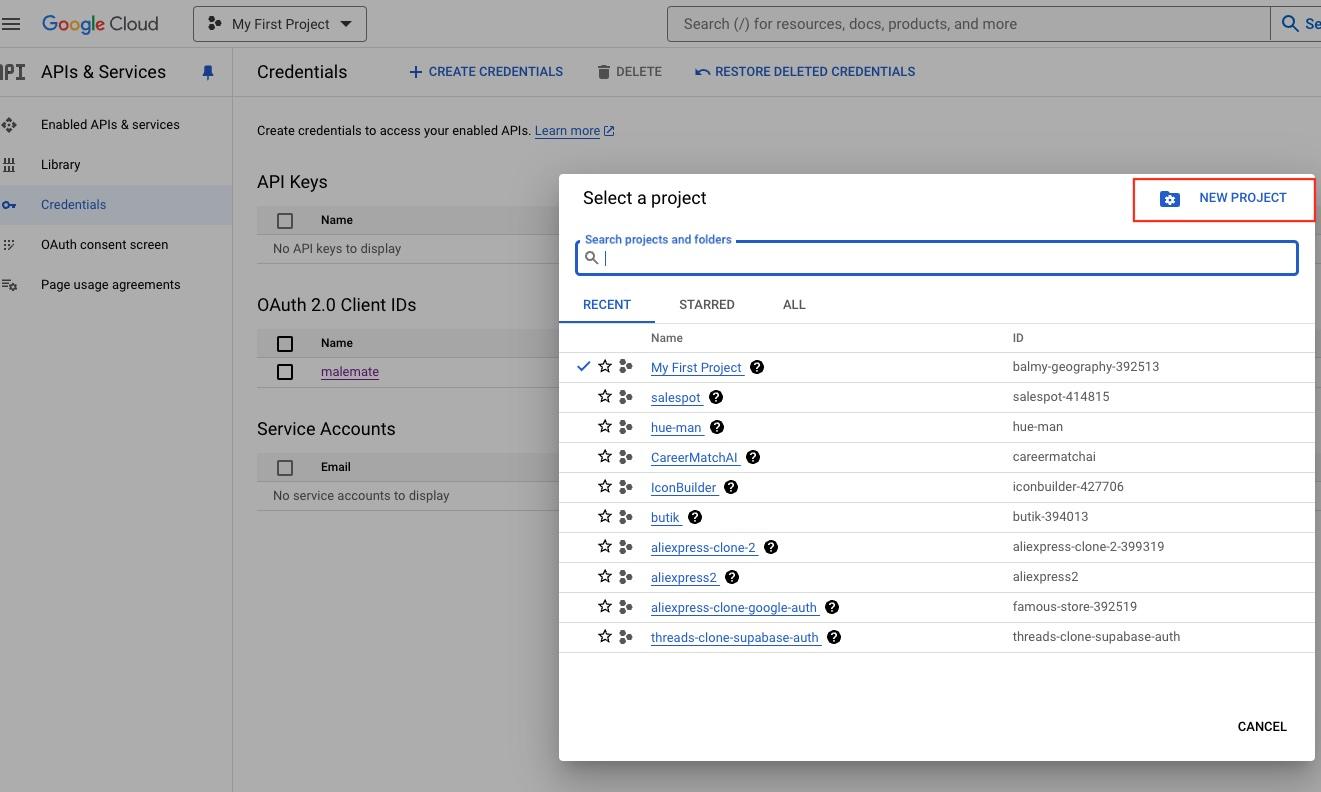Click the pin icon next to APIs & Services

(208, 71)
